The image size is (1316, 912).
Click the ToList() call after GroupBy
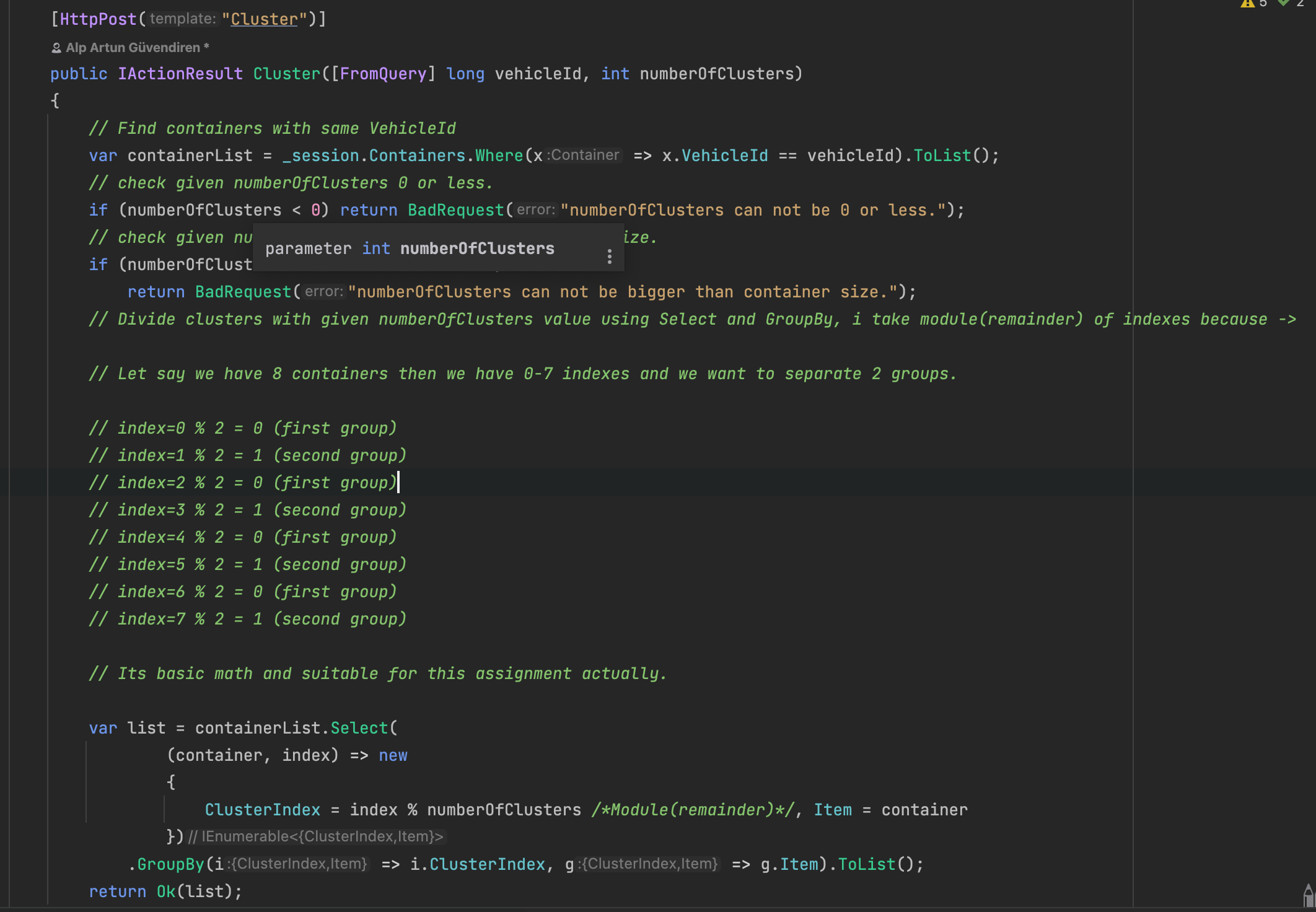coord(866,864)
